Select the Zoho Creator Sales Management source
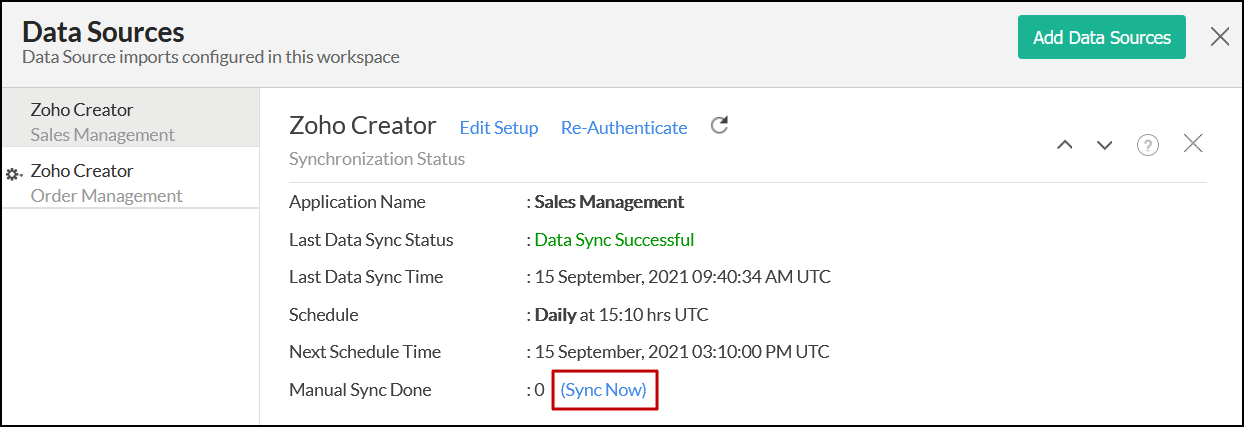 pyautogui.click(x=102, y=122)
